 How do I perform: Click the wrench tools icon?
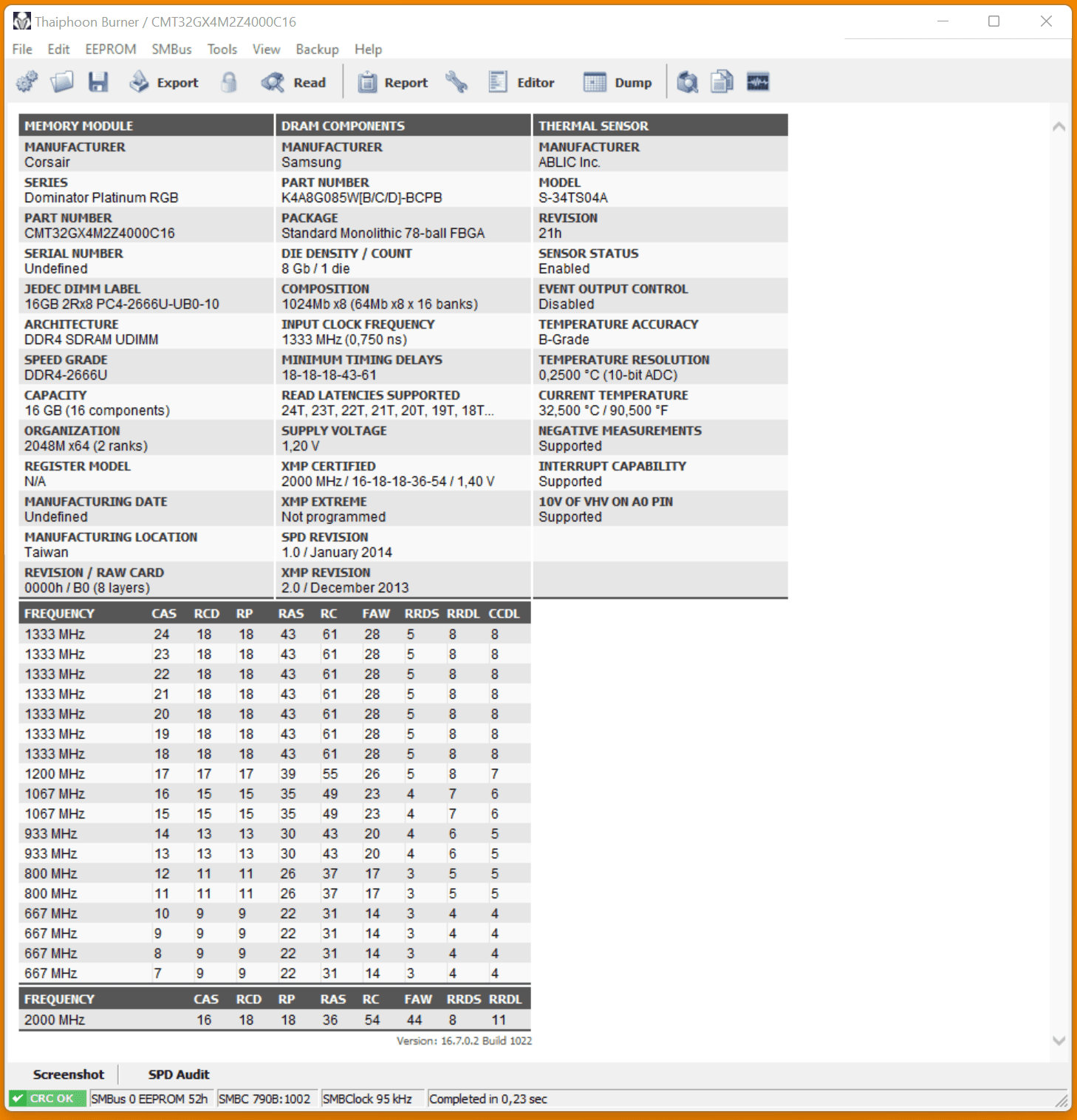[457, 82]
